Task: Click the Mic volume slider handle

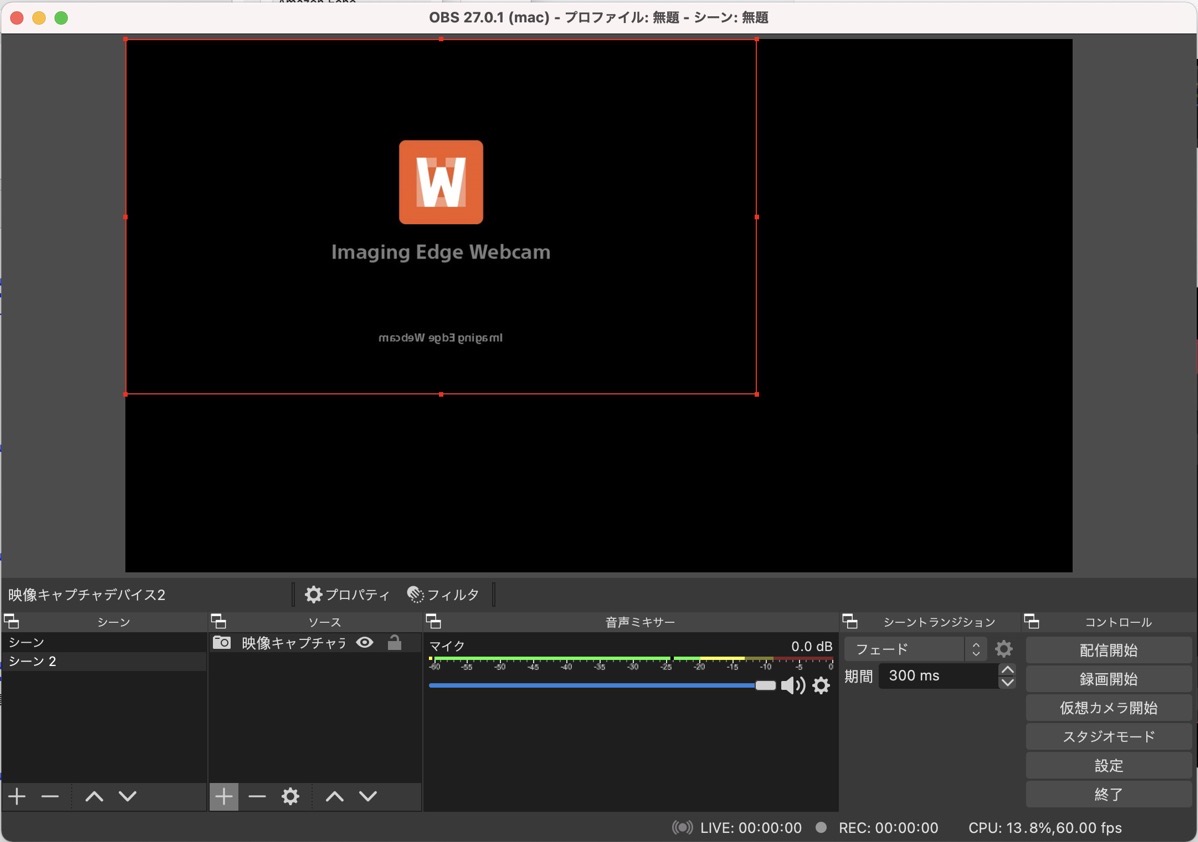Action: point(766,685)
